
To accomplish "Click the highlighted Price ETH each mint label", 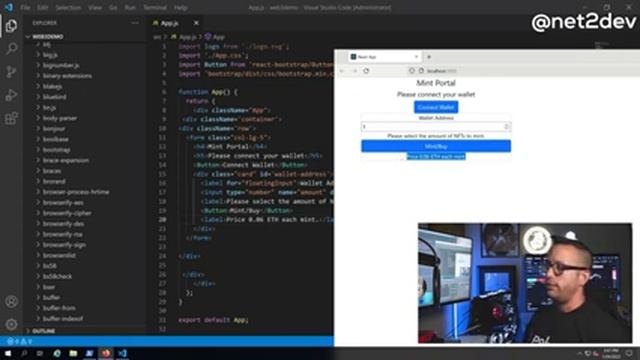I will point(436,157).
